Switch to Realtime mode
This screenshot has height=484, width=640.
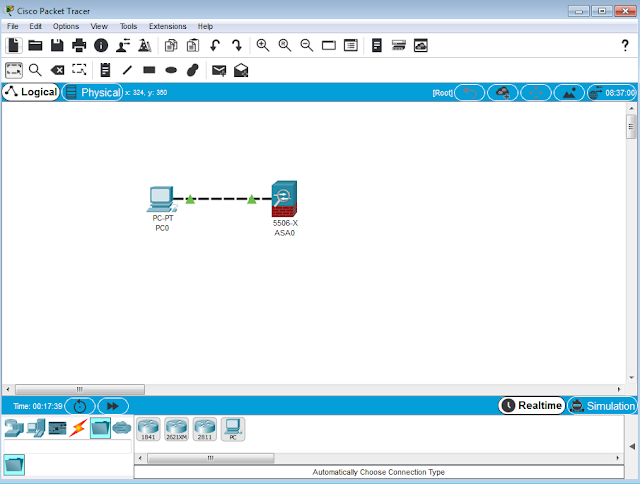coord(532,406)
